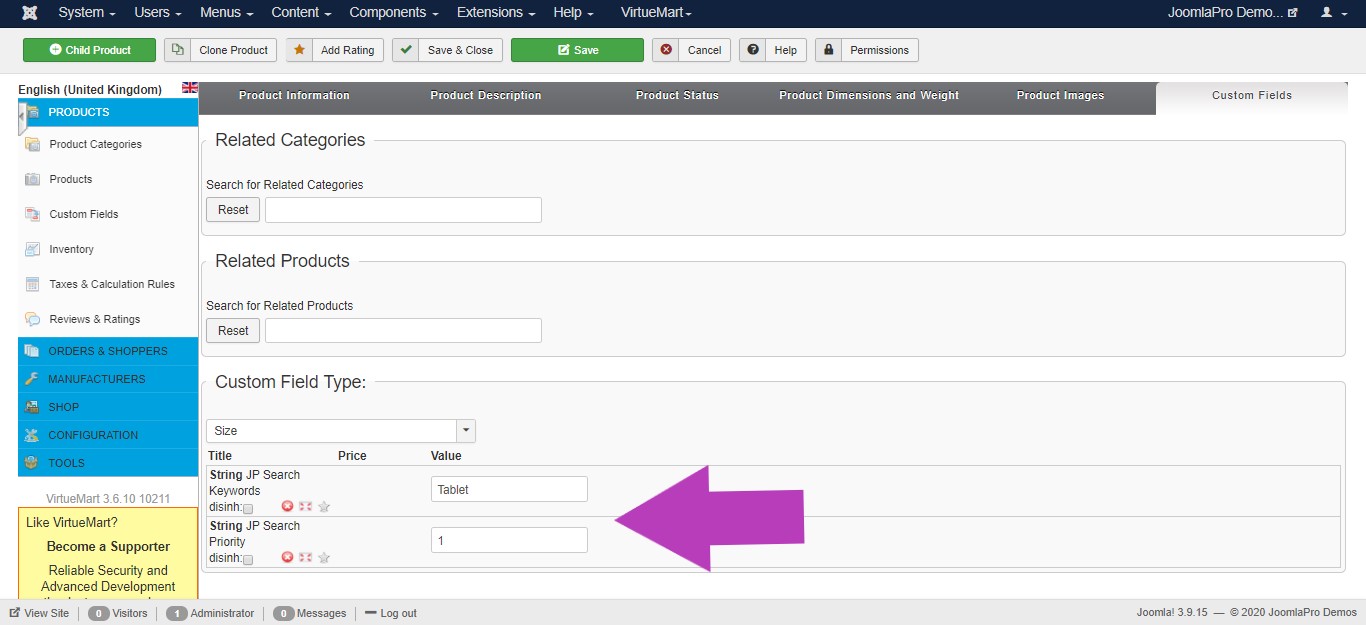This screenshot has width=1366, height=625.
Task: Open Reviews & Ratings in sidebar
Action: 94,319
